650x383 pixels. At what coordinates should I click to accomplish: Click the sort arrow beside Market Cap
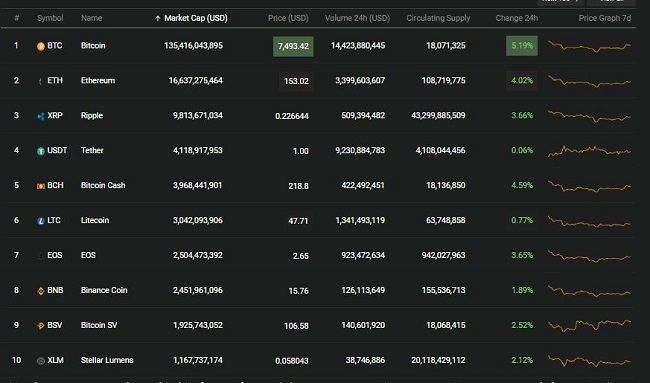pos(158,18)
